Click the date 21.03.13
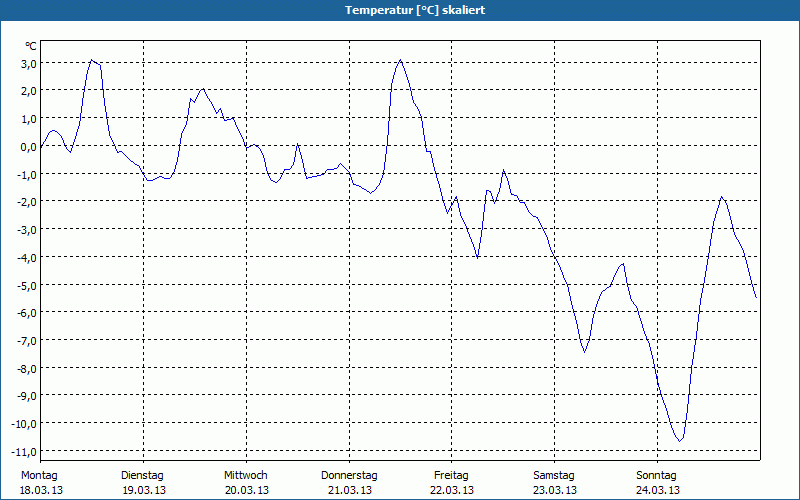This screenshot has width=800, height=500. 350,490
